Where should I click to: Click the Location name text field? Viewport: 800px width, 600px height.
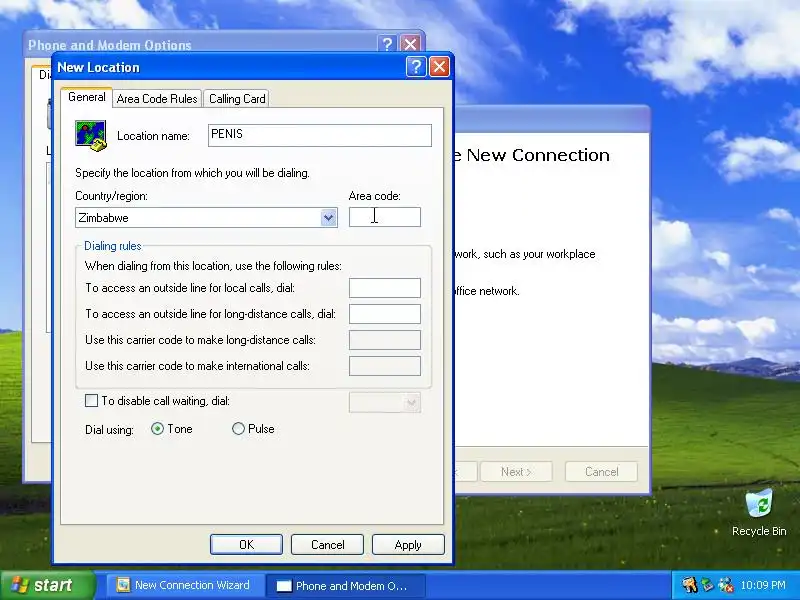pyautogui.click(x=319, y=135)
